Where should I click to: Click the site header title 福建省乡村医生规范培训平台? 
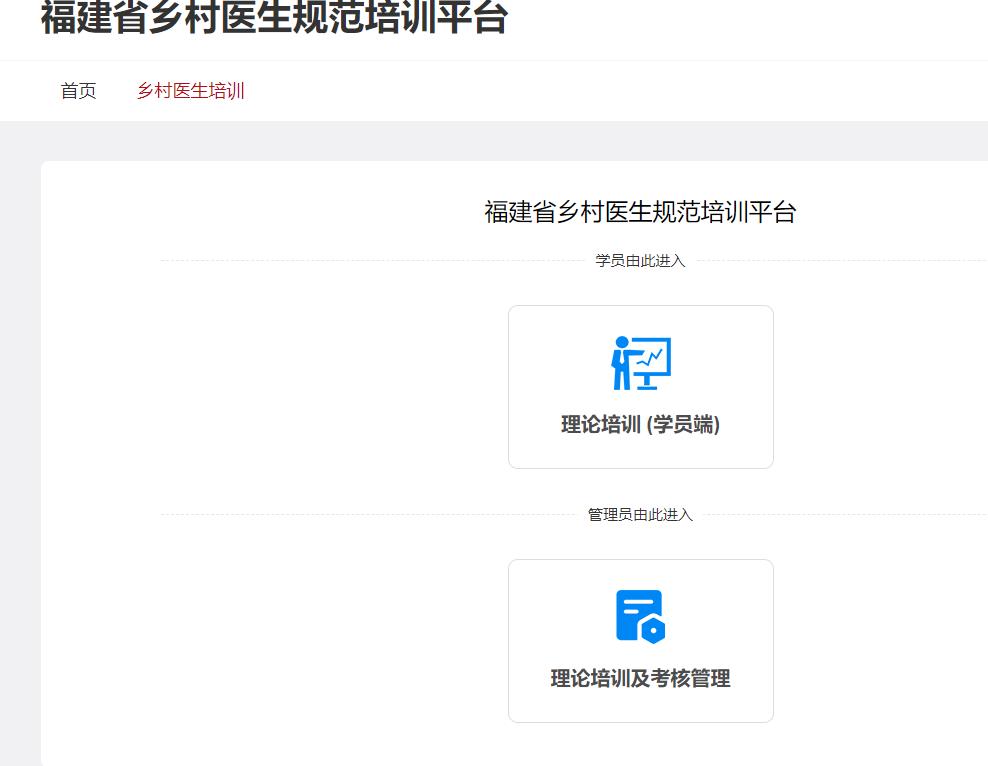(274, 16)
